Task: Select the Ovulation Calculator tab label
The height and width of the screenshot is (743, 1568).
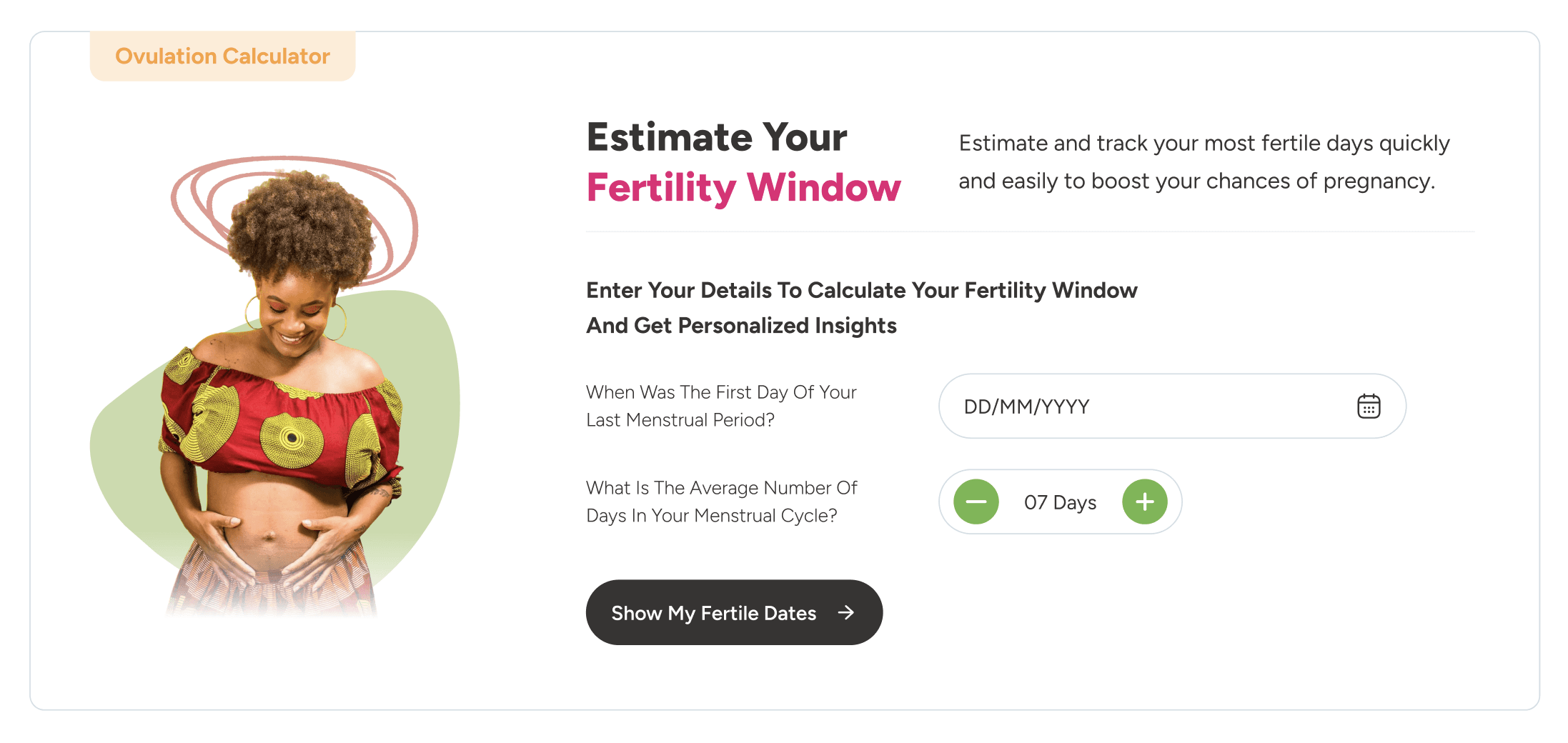Action: pyautogui.click(x=222, y=56)
